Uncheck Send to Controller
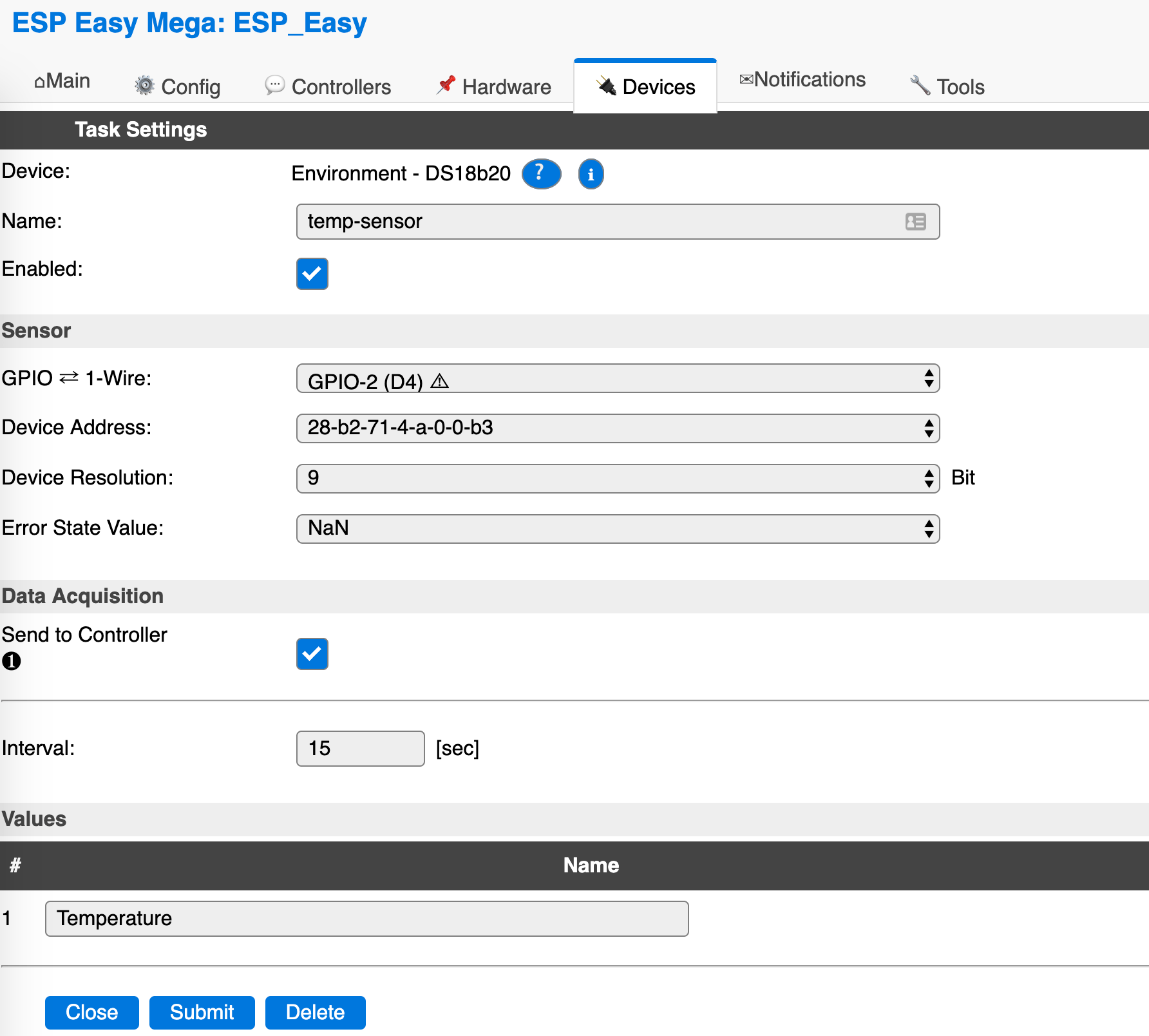 [x=312, y=654]
